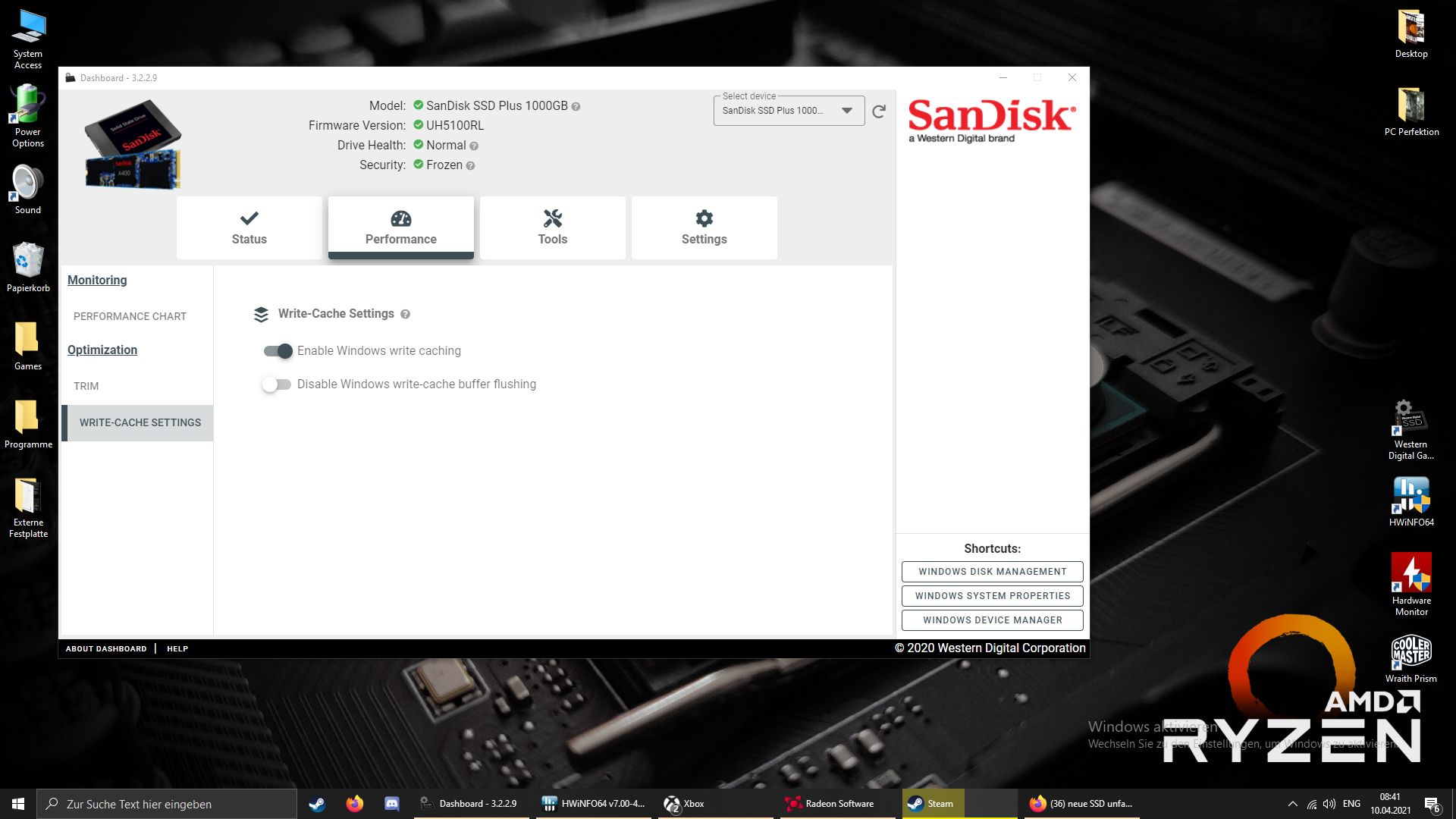Screen dimensions: 1456x819
Task: Switch to the Status tab
Action: [249, 227]
